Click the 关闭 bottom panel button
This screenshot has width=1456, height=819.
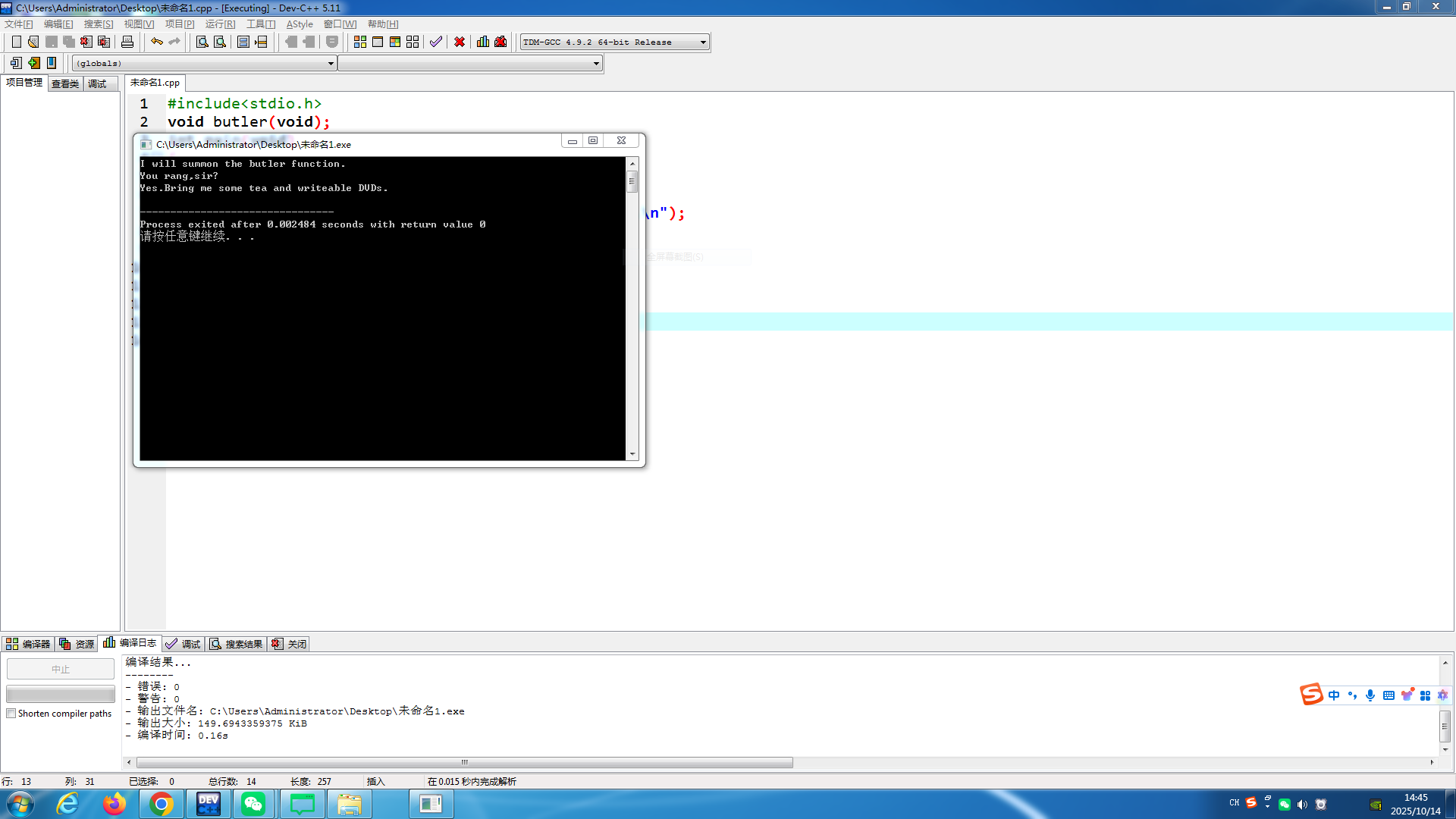tap(290, 644)
